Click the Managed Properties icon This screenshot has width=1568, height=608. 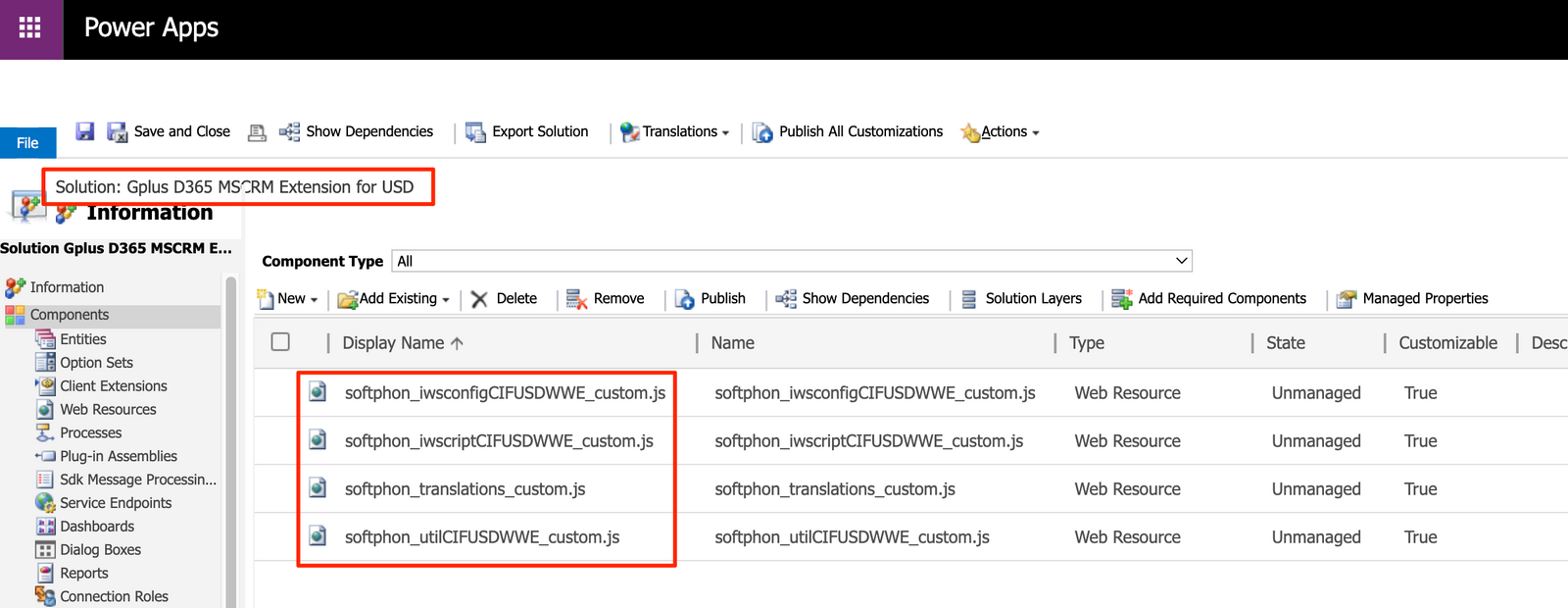pyautogui.click(x=1347, y=299)
